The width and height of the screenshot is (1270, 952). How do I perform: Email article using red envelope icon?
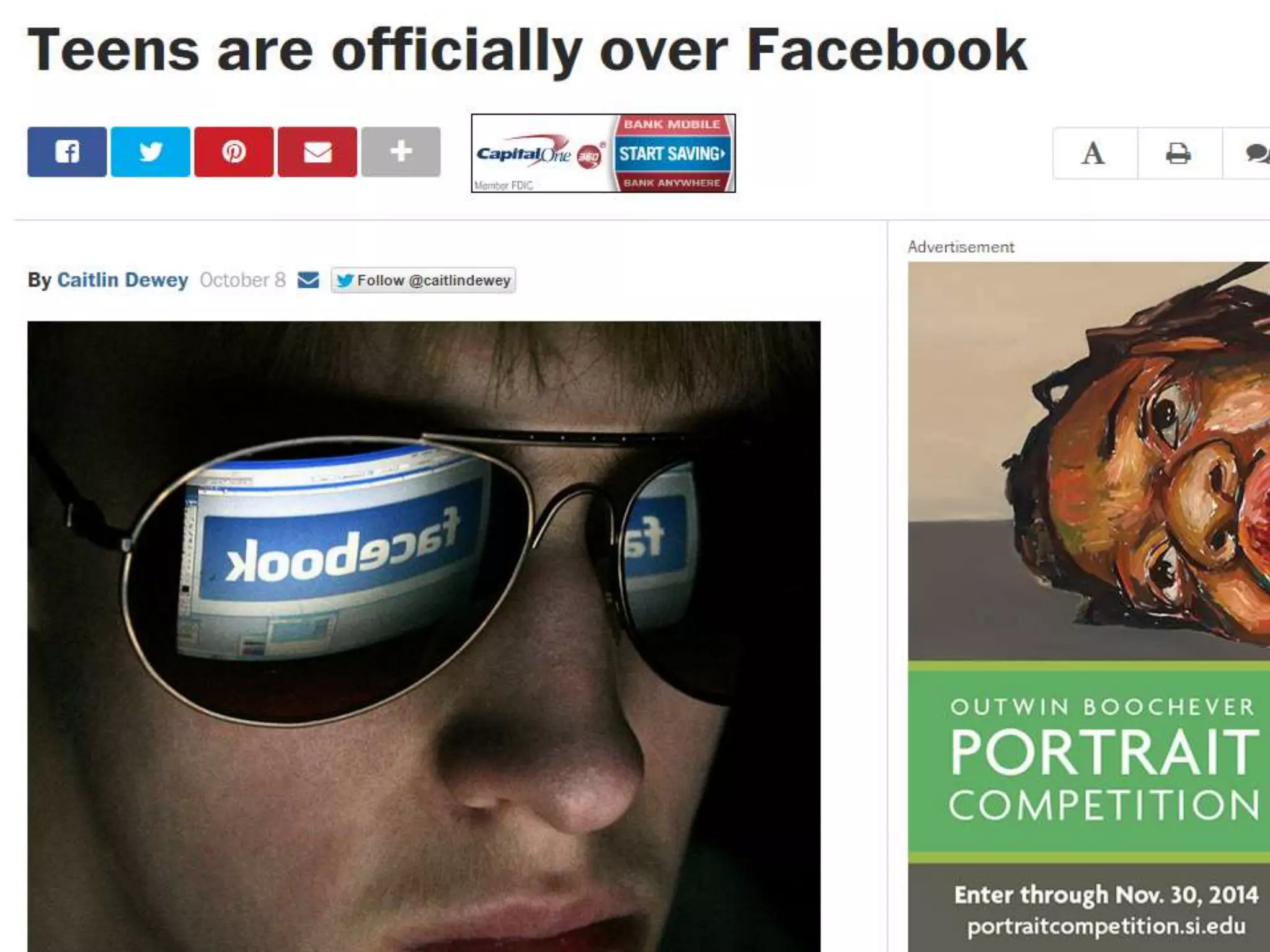(x=317, y=152)
